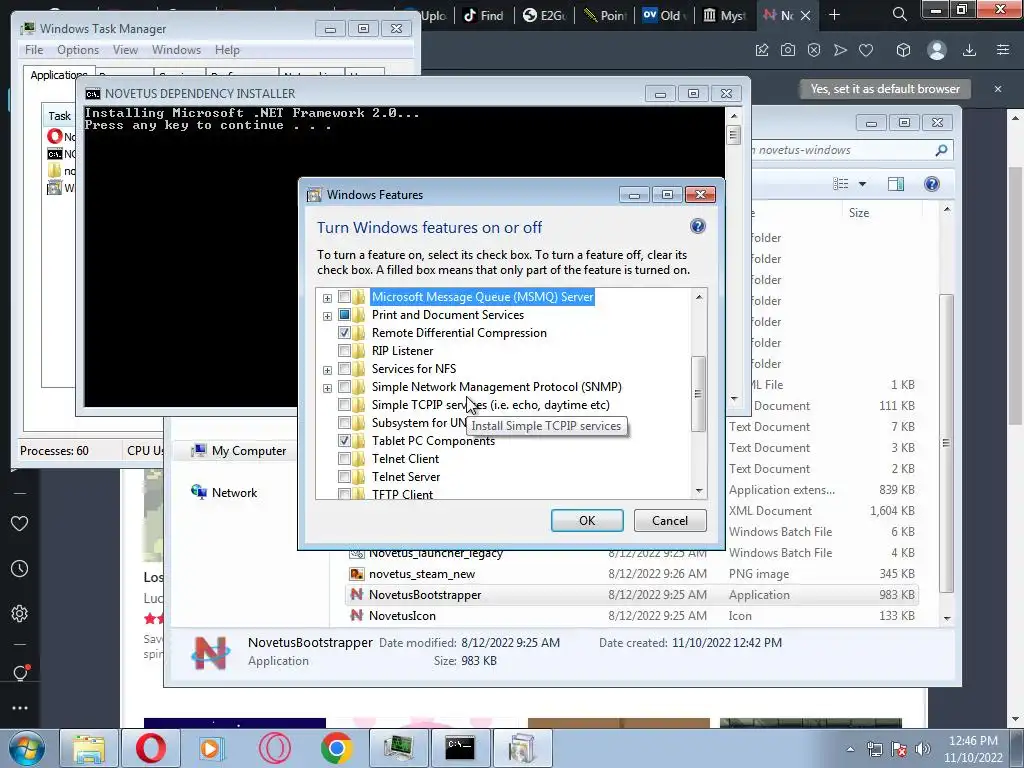This screenshot has width=1024, height=768.
Task: Expand the SNMP feature node
Action: point(327,388)
